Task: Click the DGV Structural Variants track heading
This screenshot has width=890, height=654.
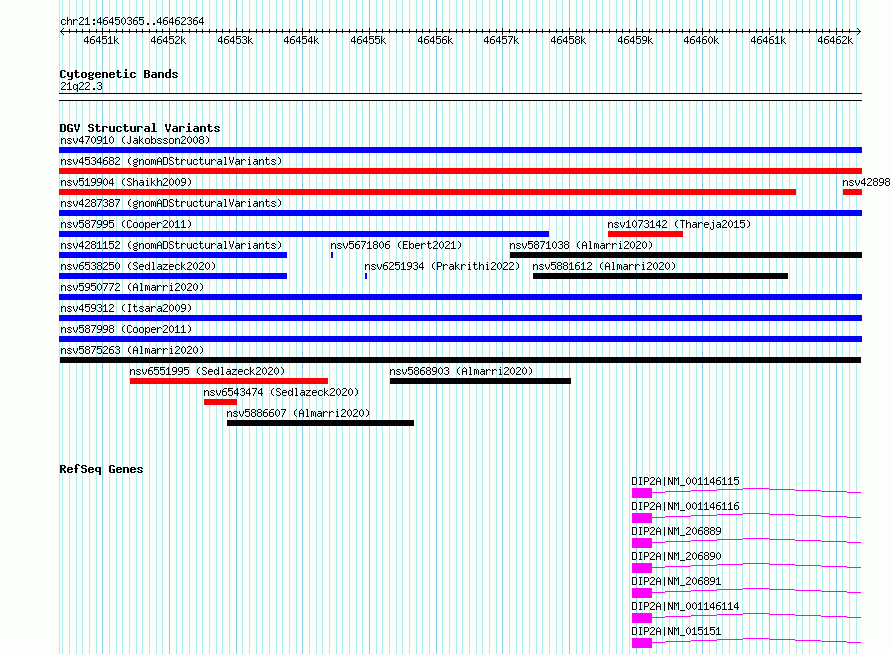Action: (140, 128)
